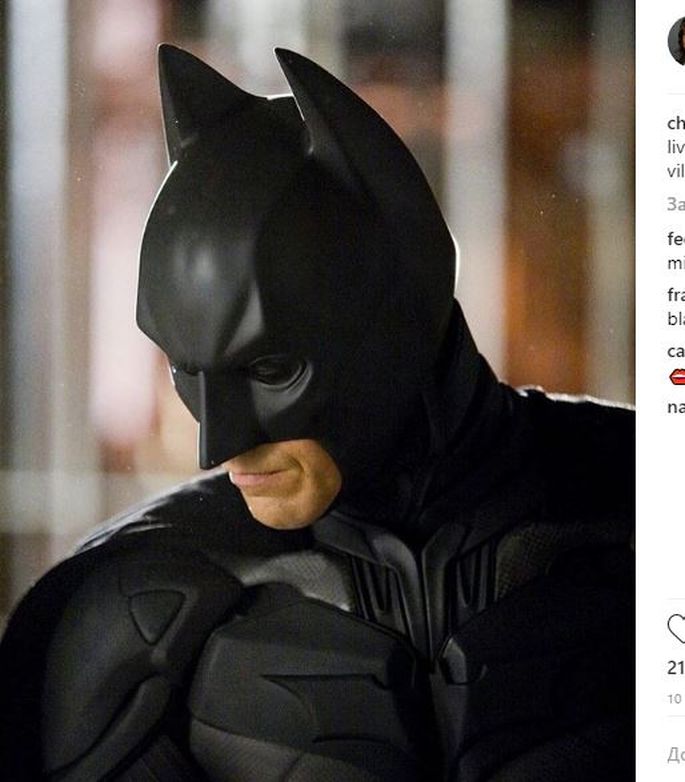
Task: View the likes count beginning with "21"
Action: [676, 667]
